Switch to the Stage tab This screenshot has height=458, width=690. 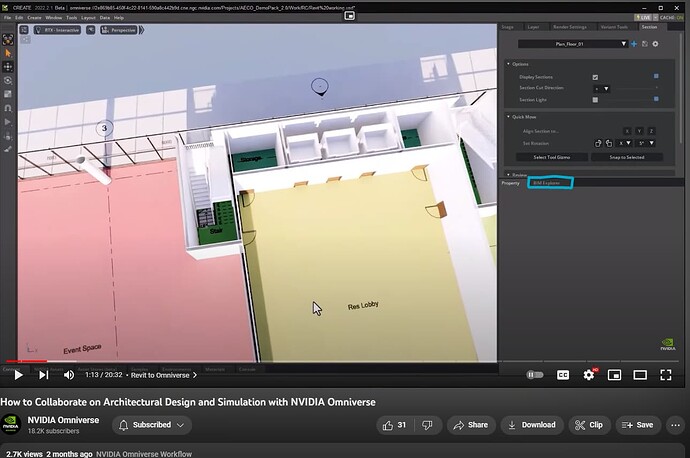point(507,27)
